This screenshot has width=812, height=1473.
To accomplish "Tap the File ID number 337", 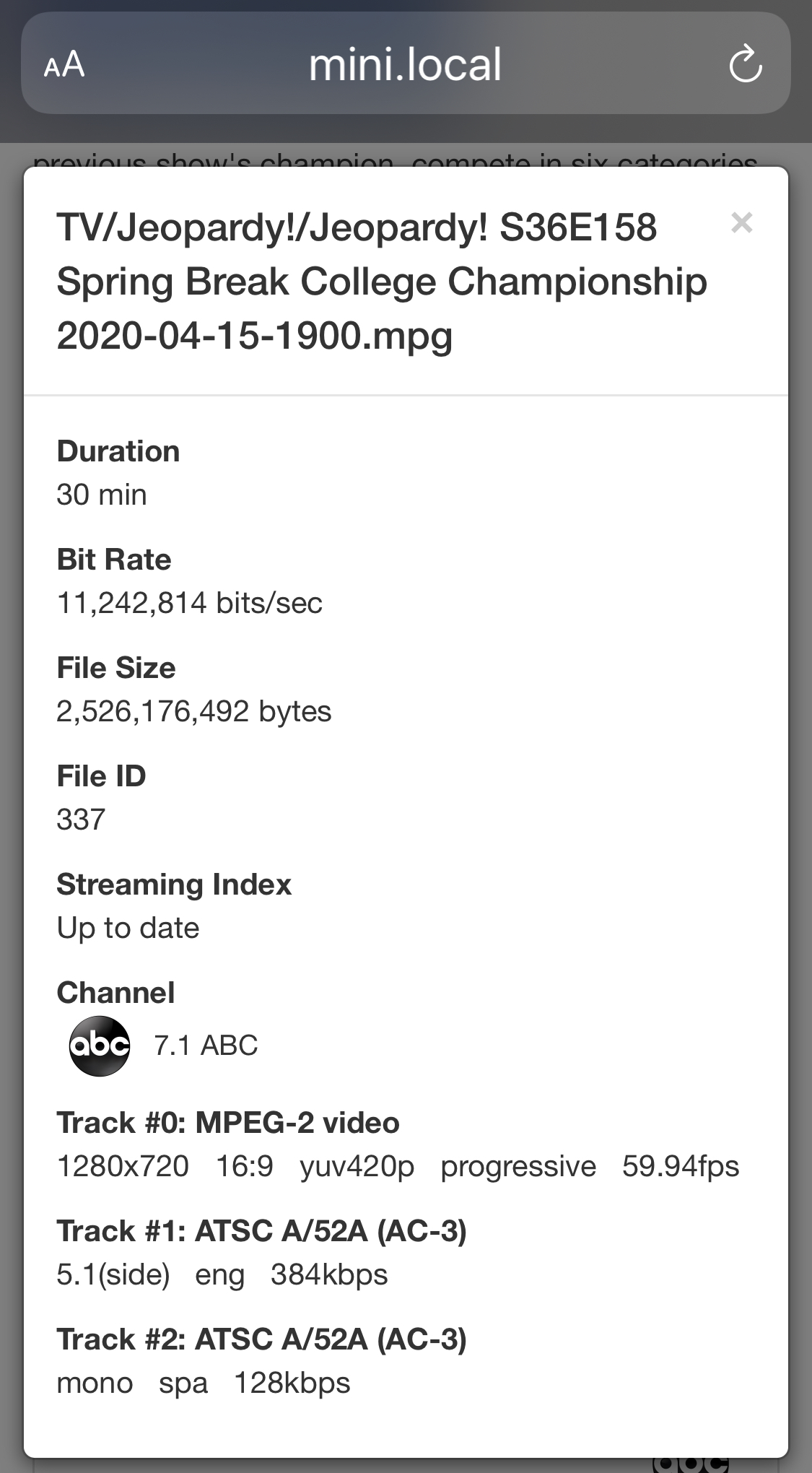I will click(81, 820).
